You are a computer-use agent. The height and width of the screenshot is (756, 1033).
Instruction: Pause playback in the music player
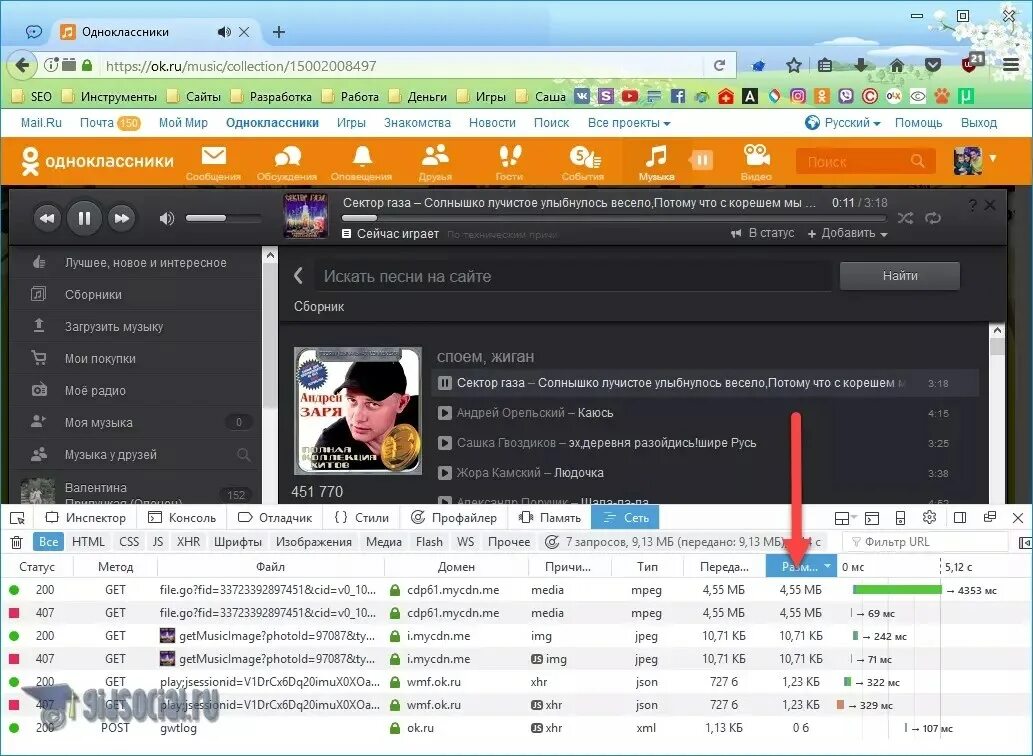(x=84, y=218)
